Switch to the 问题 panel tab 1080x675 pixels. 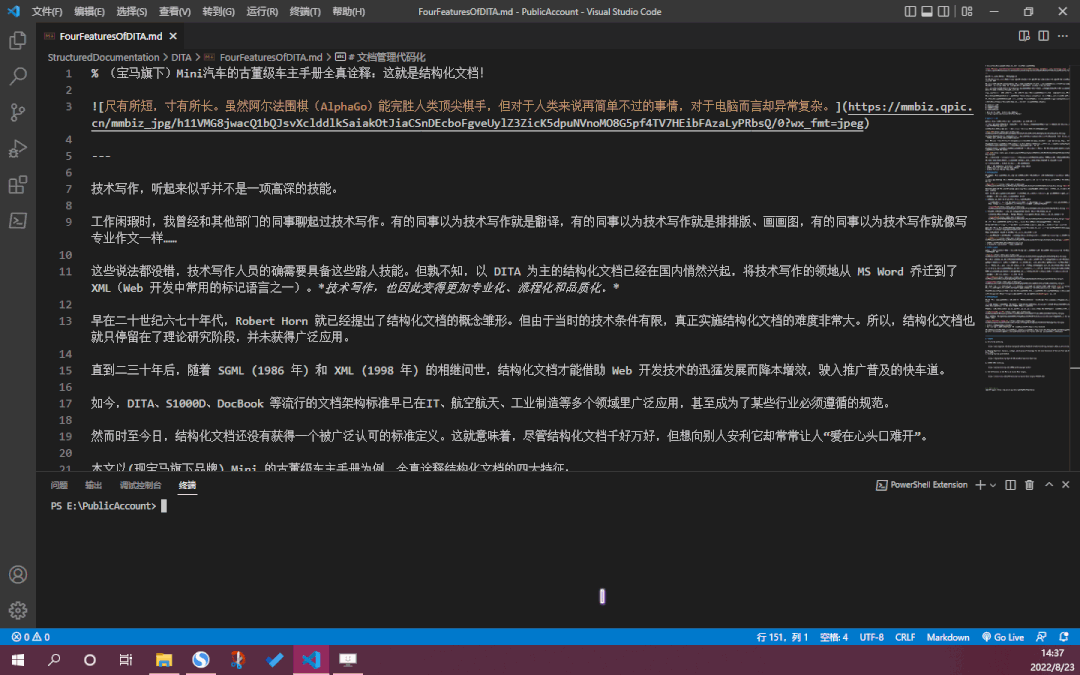point(59,485)
